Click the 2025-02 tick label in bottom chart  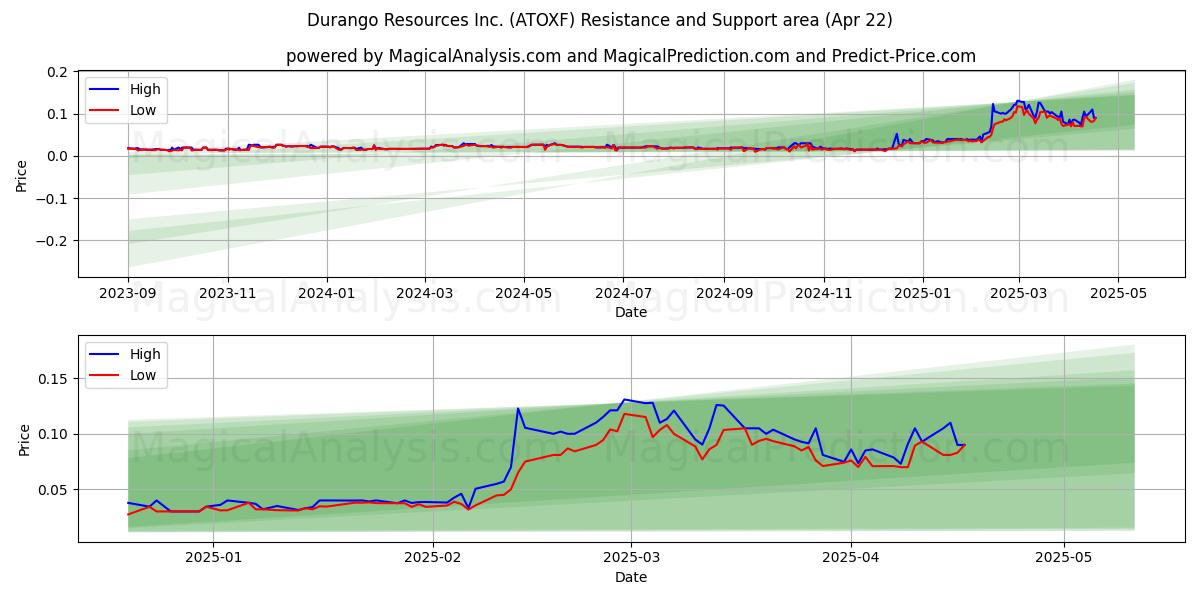[x=434, y=558]
